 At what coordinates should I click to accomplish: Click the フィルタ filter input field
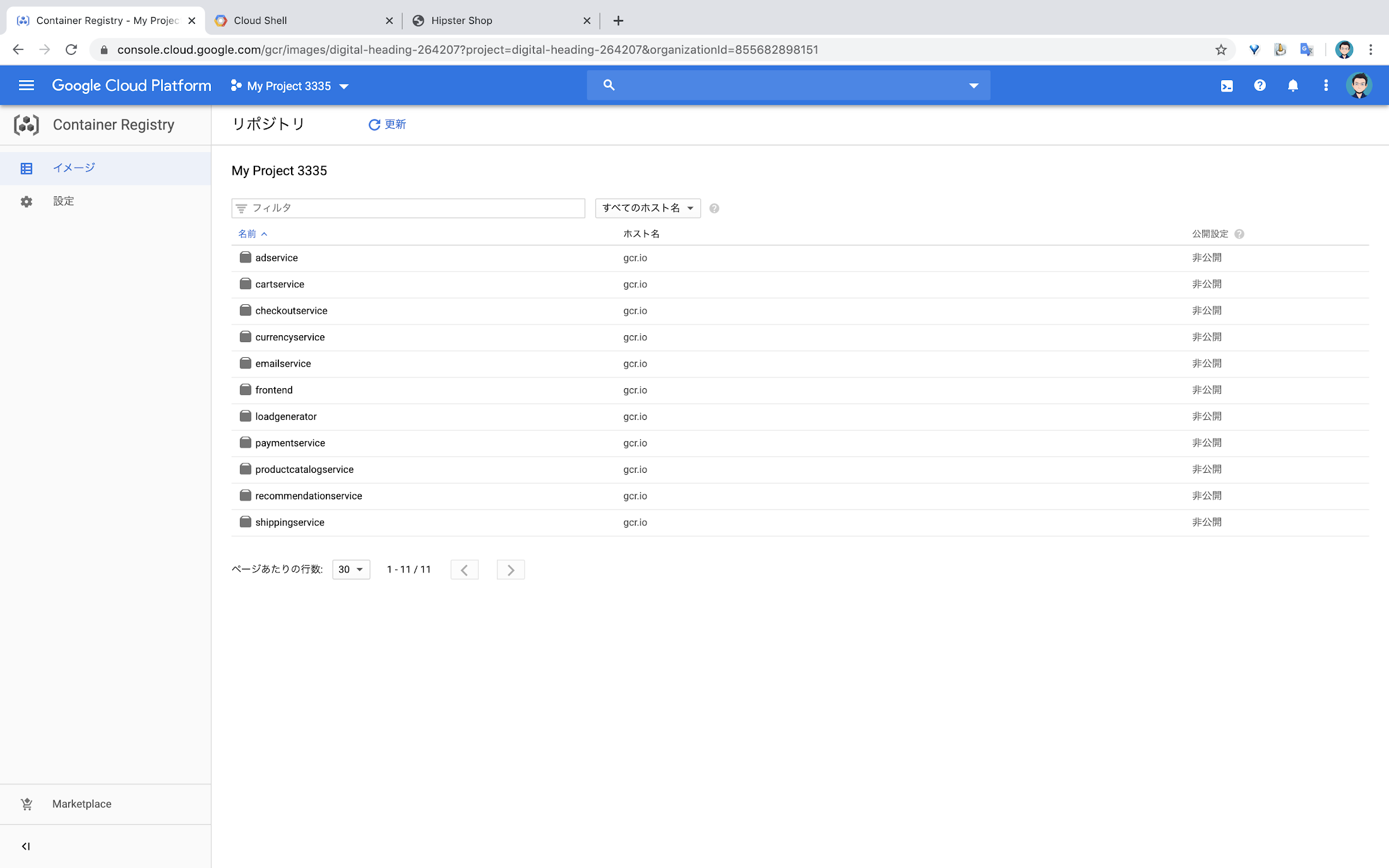(408, 207)
